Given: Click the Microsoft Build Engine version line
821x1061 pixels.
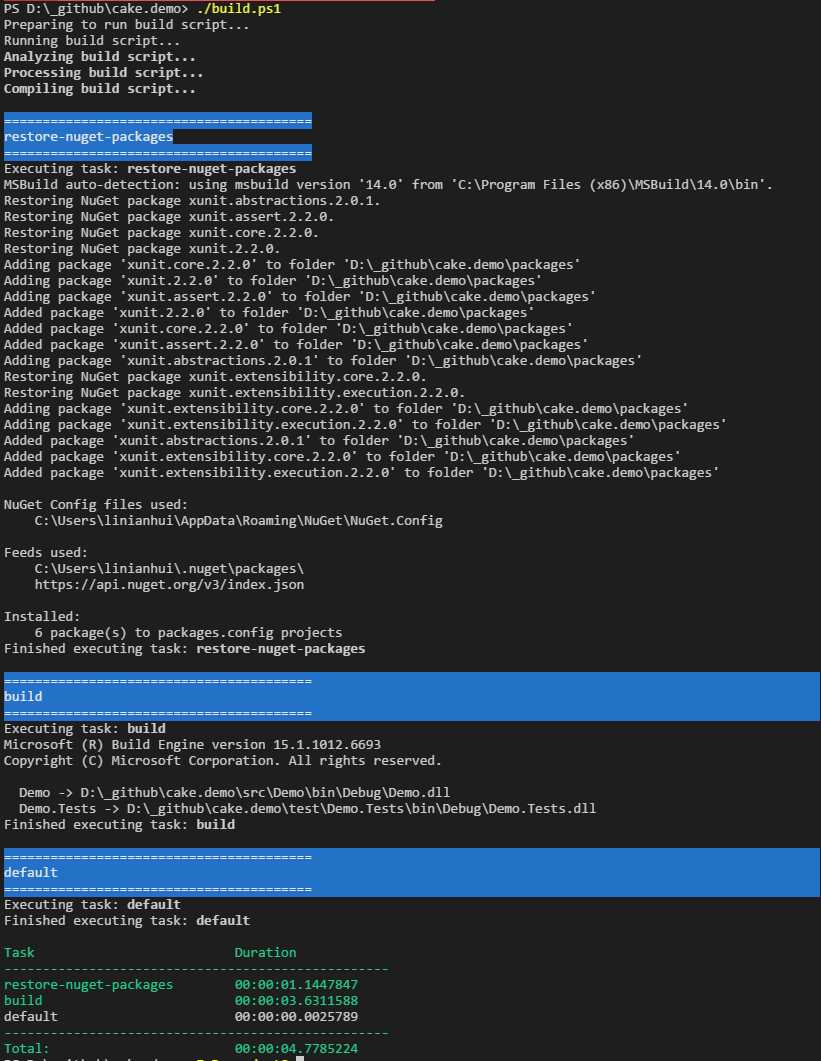Looking at the screenshot, I should pyautogui.click(x=192, y=745).
